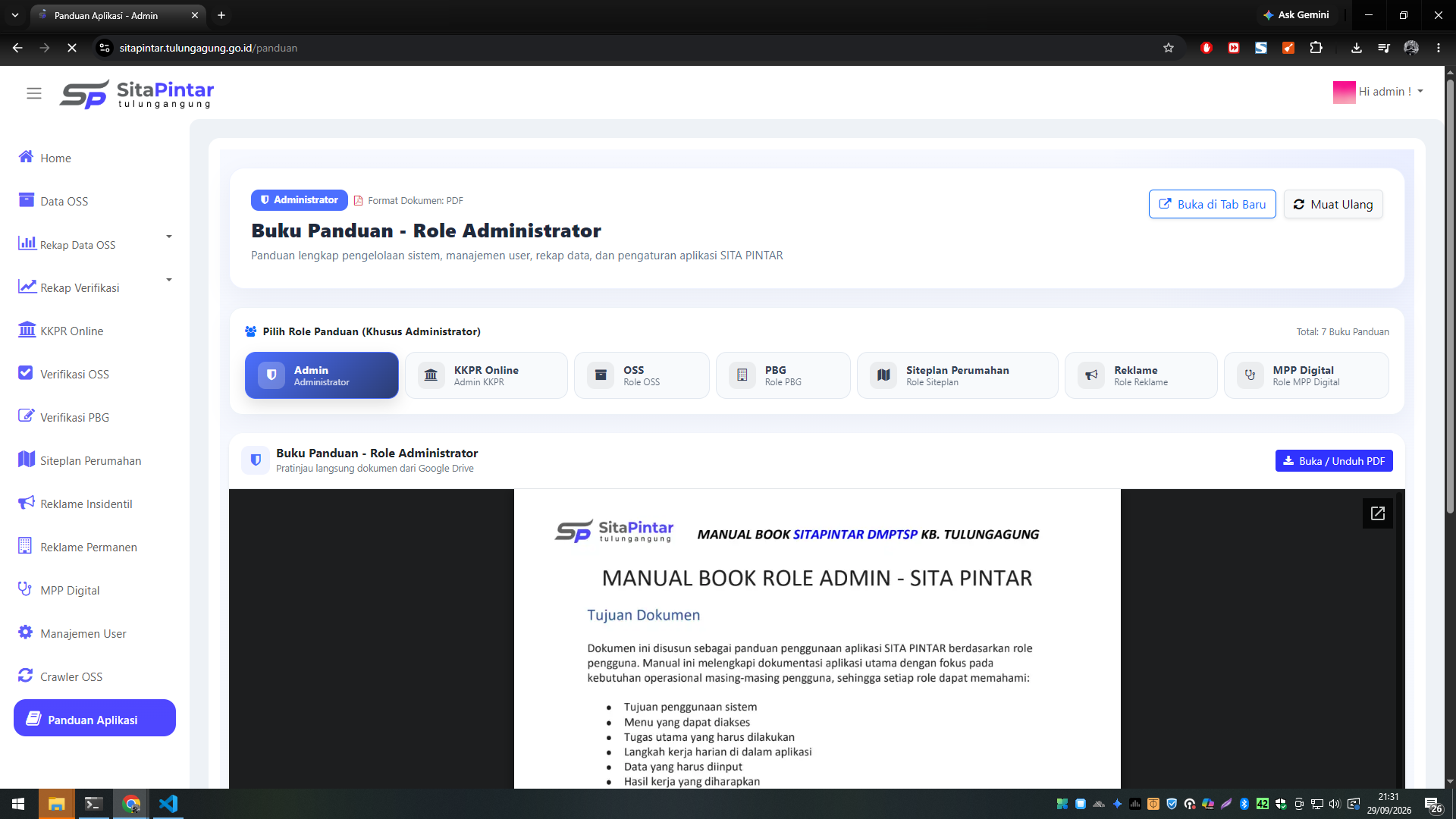The height and width of the screenshot is (819, 1456).
Task: Select the KKPR Online role card
Action: tap(486, 375)
